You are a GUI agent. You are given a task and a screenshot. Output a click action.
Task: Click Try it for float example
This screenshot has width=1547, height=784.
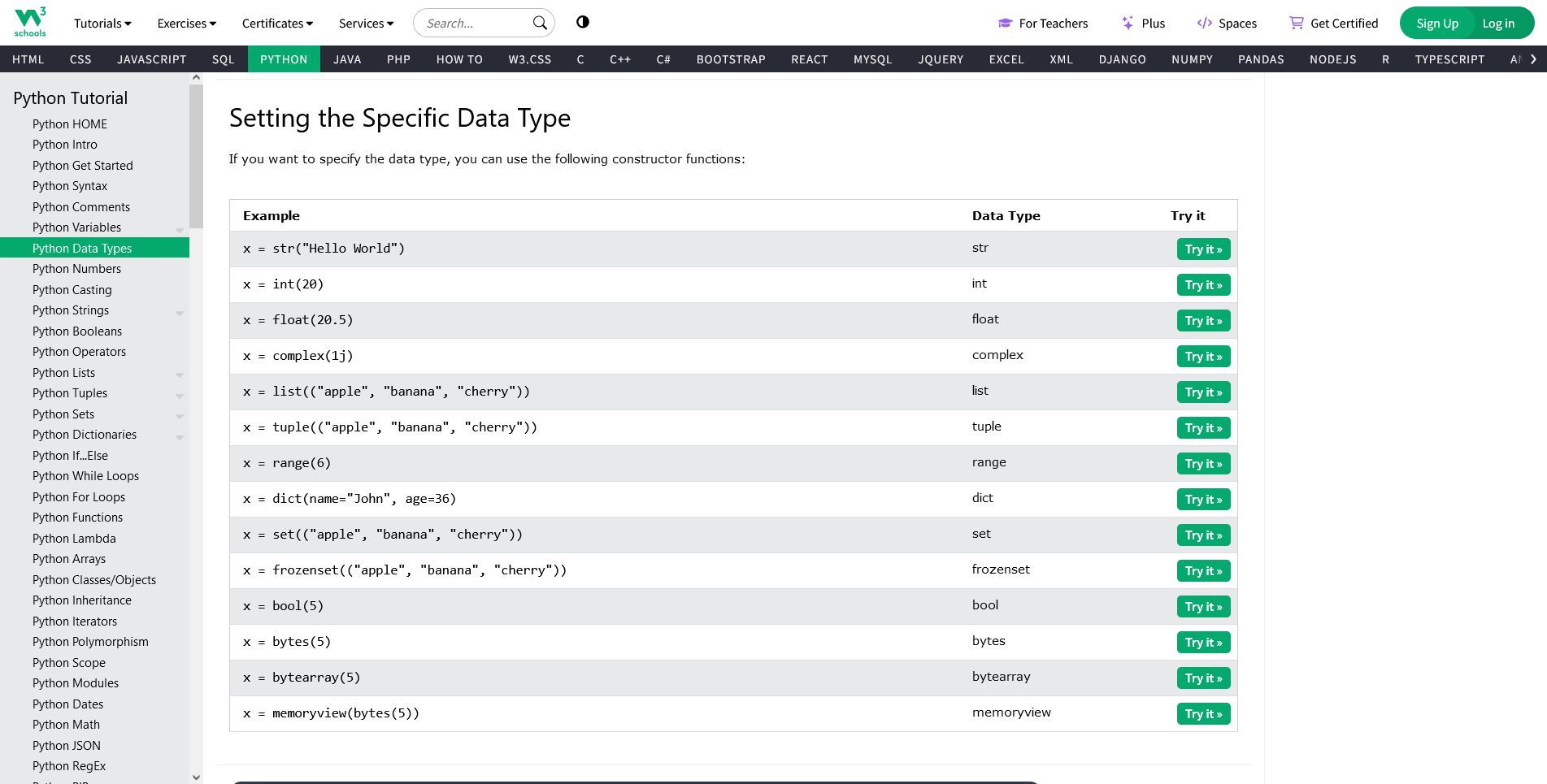click(1203, 321)
